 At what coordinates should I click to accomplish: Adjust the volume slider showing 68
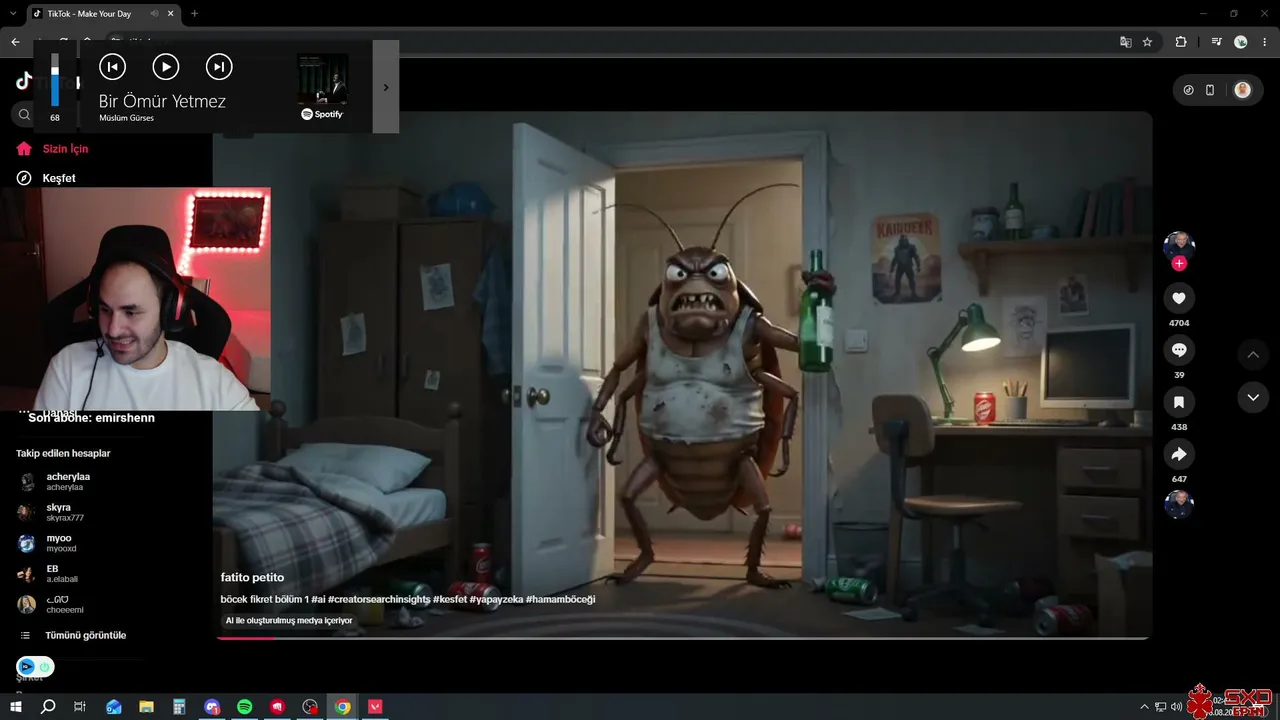click(55, 80)
